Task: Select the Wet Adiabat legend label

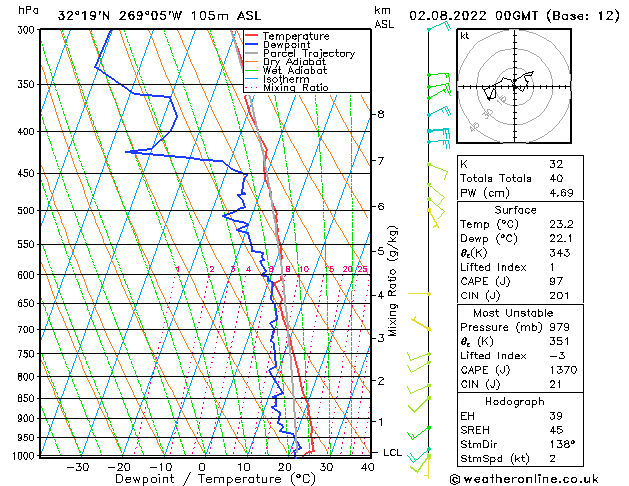Action: point(295,71)
